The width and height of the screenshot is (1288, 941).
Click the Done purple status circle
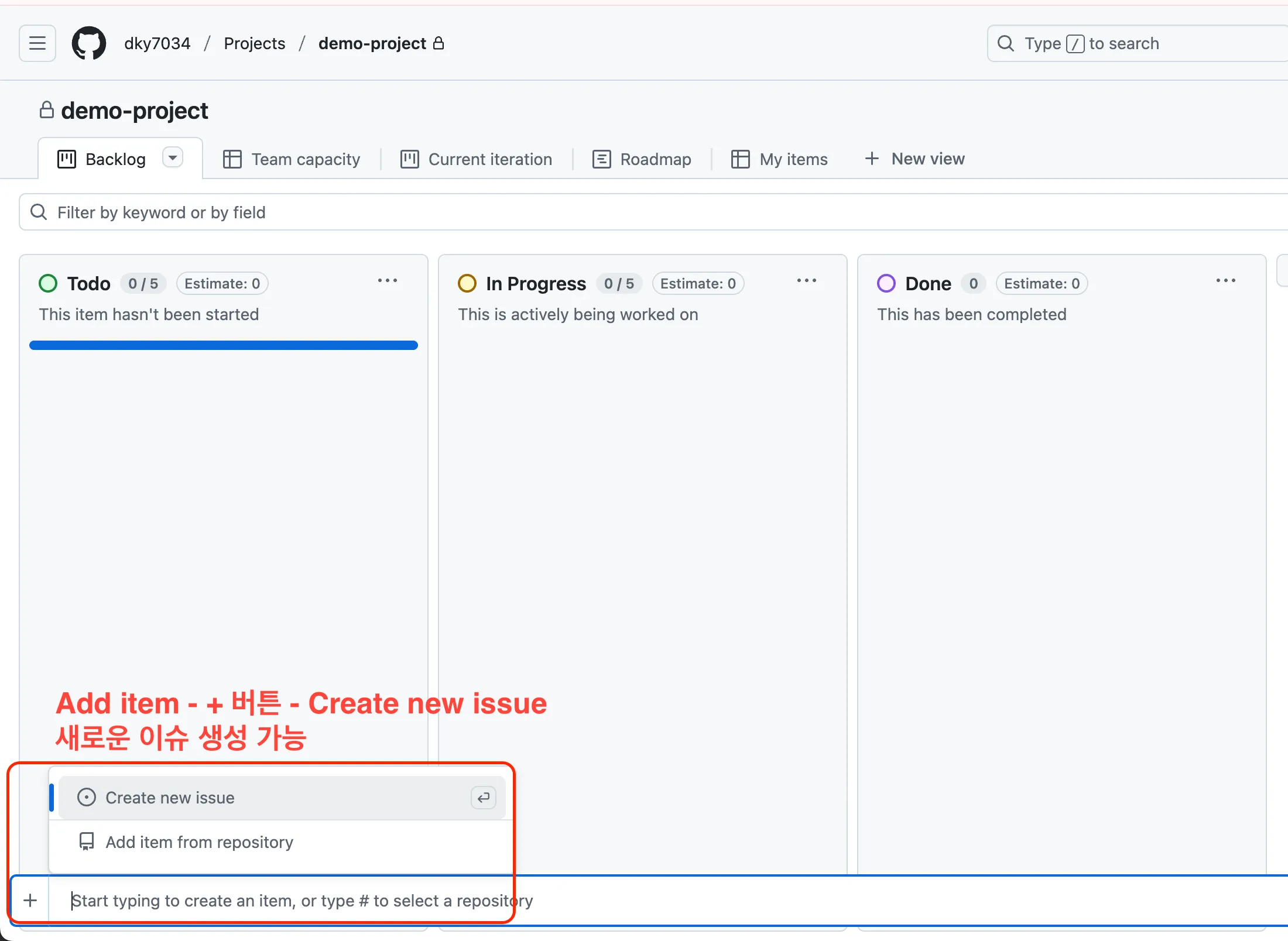click(x=886, y=284)
